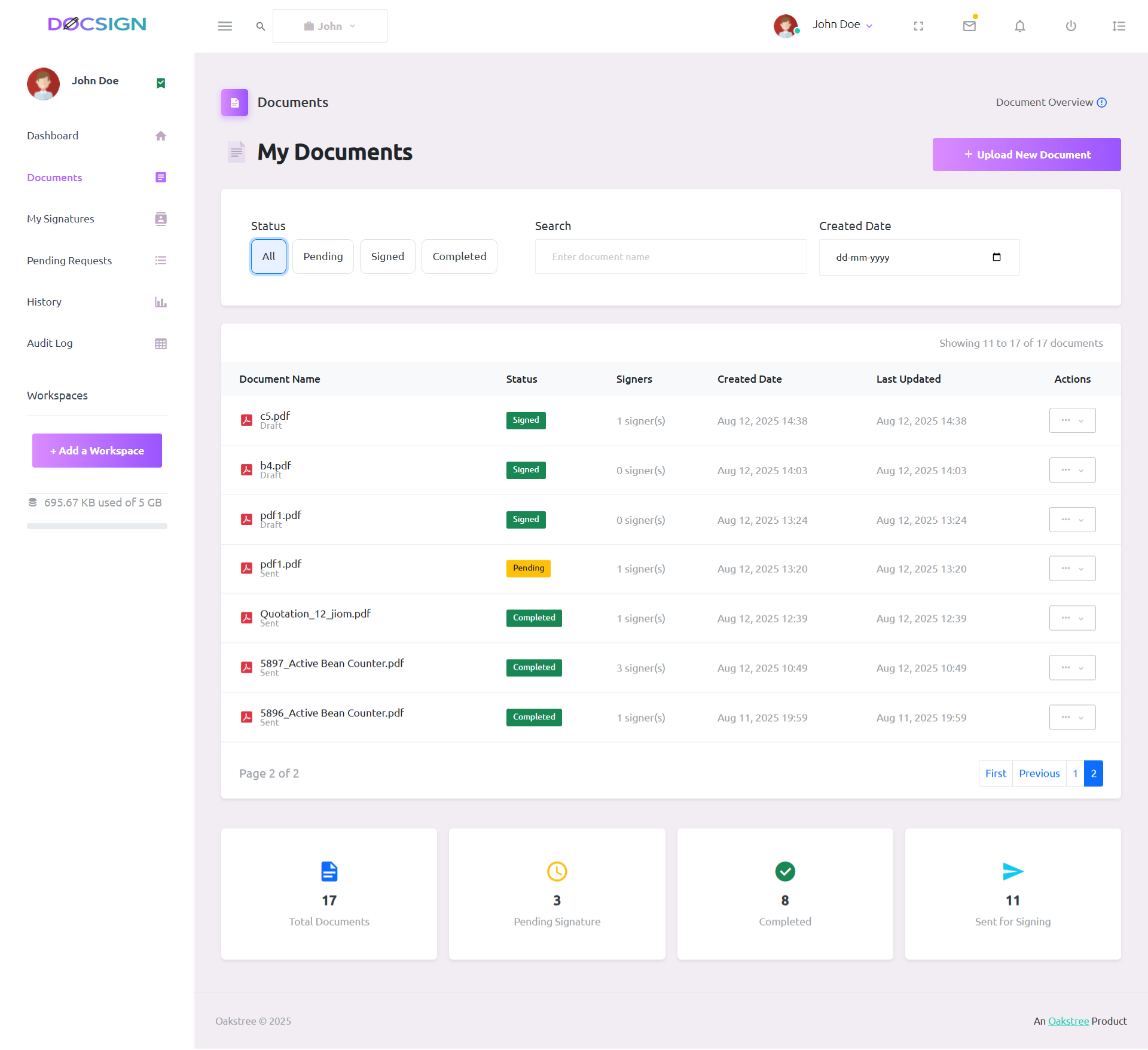Select the Pending status filter
This screenshot has height=1050, width=1148.
coord(323,256)
